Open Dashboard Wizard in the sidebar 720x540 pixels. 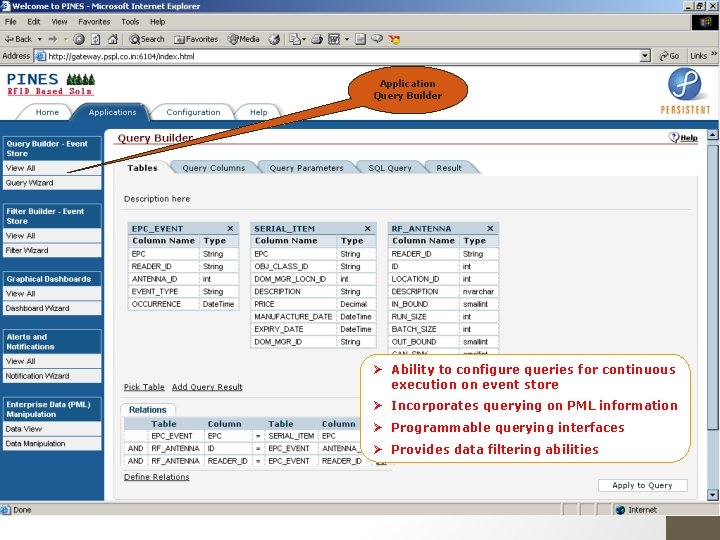coord(52,308)
